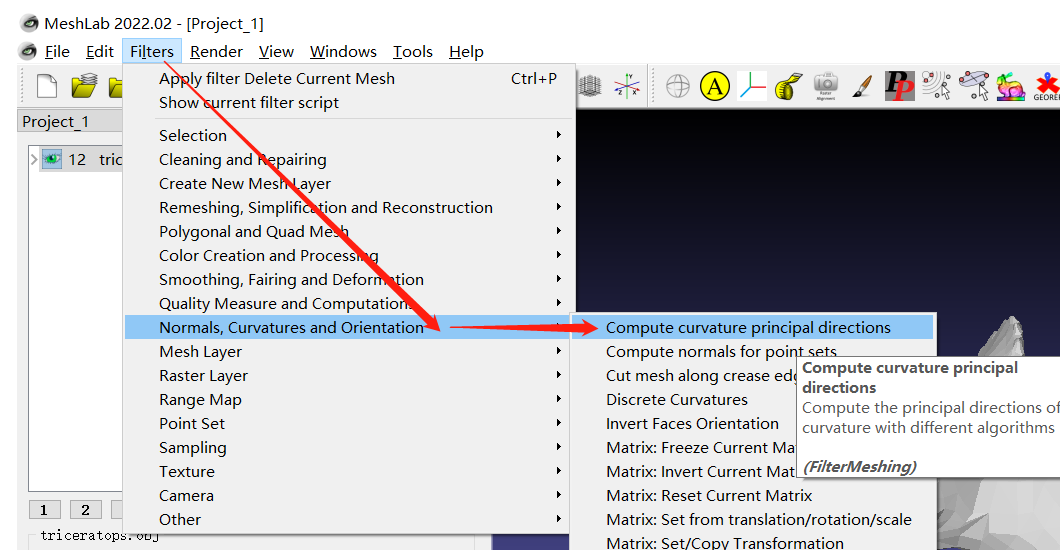Viewport: 1060px width, 550px height.
Task: Open the Raster Alignment camera tool
Action: pyautogui.click(x=825, y=86)
